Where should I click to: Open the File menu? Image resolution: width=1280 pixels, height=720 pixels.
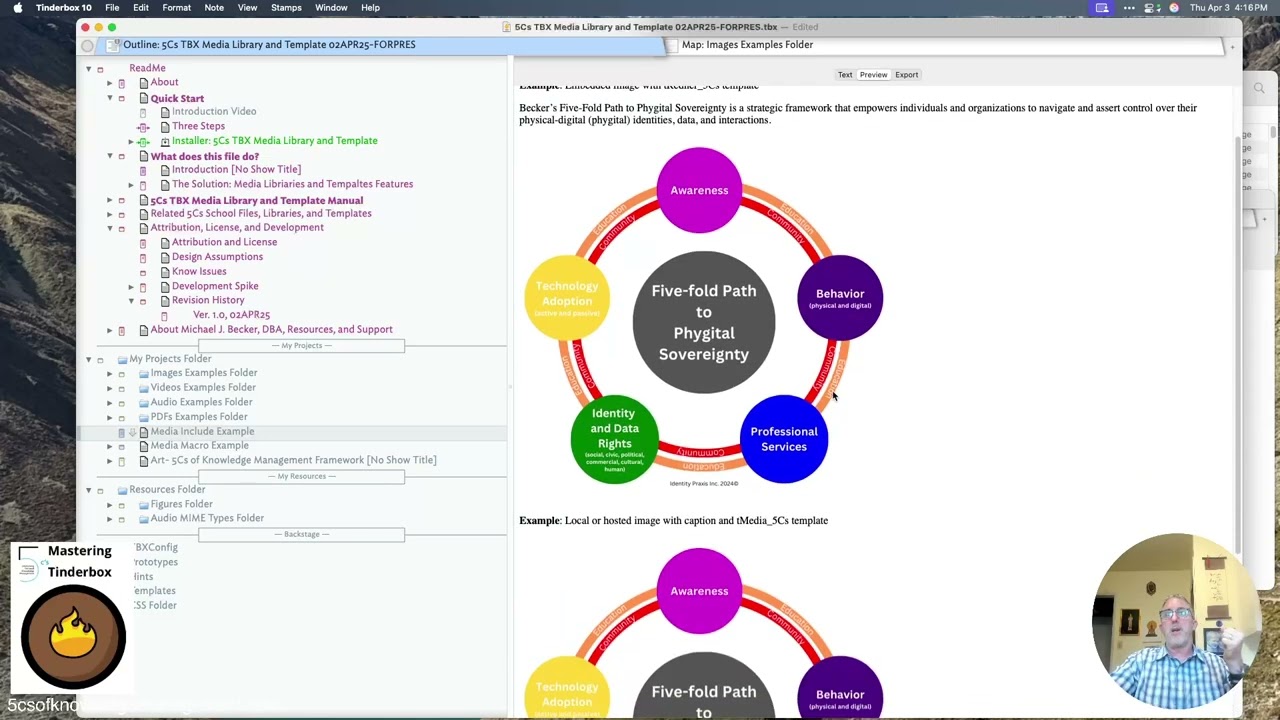coord(112,8)
